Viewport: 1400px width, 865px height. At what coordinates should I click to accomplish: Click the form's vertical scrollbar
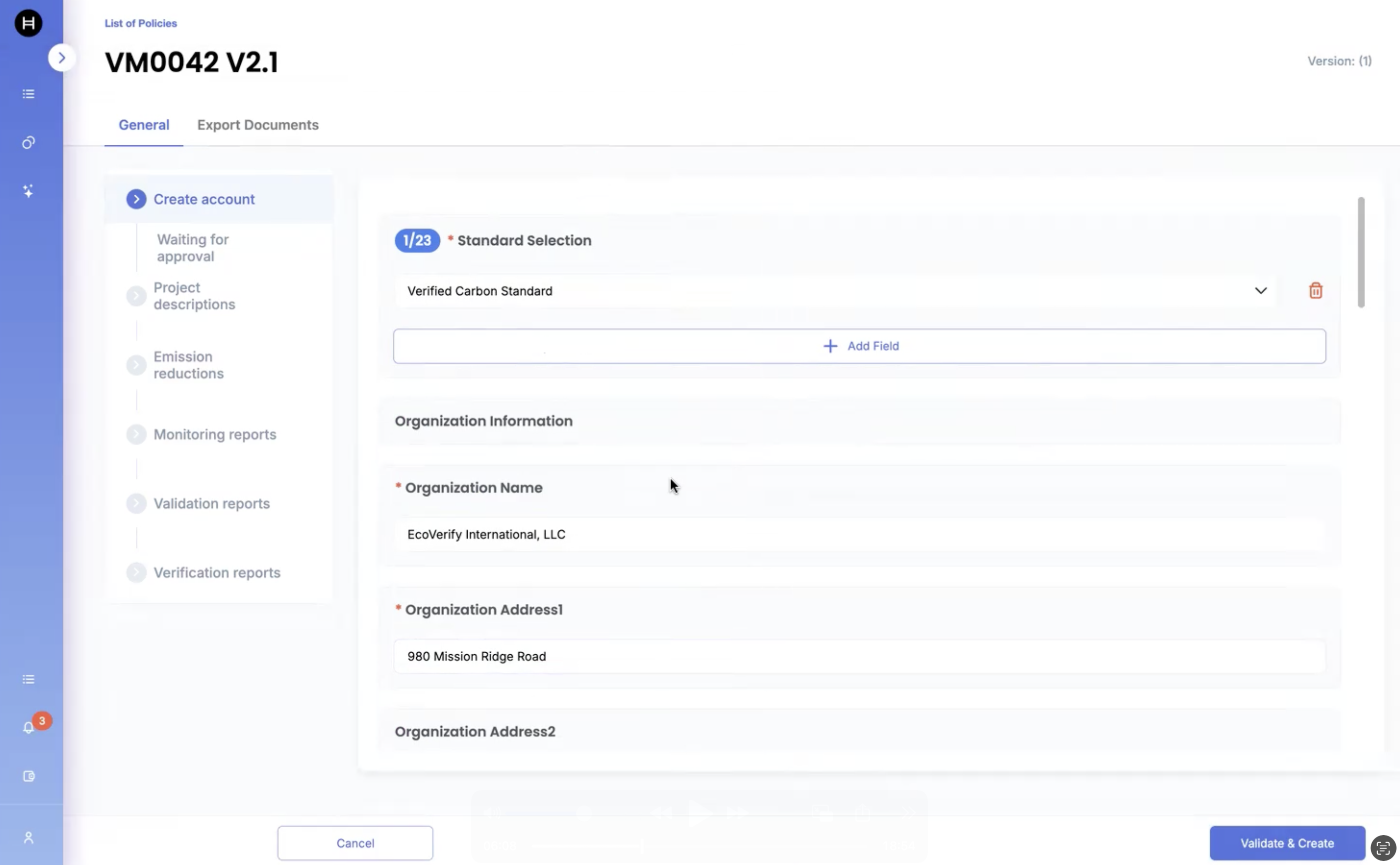(1361, 252)
